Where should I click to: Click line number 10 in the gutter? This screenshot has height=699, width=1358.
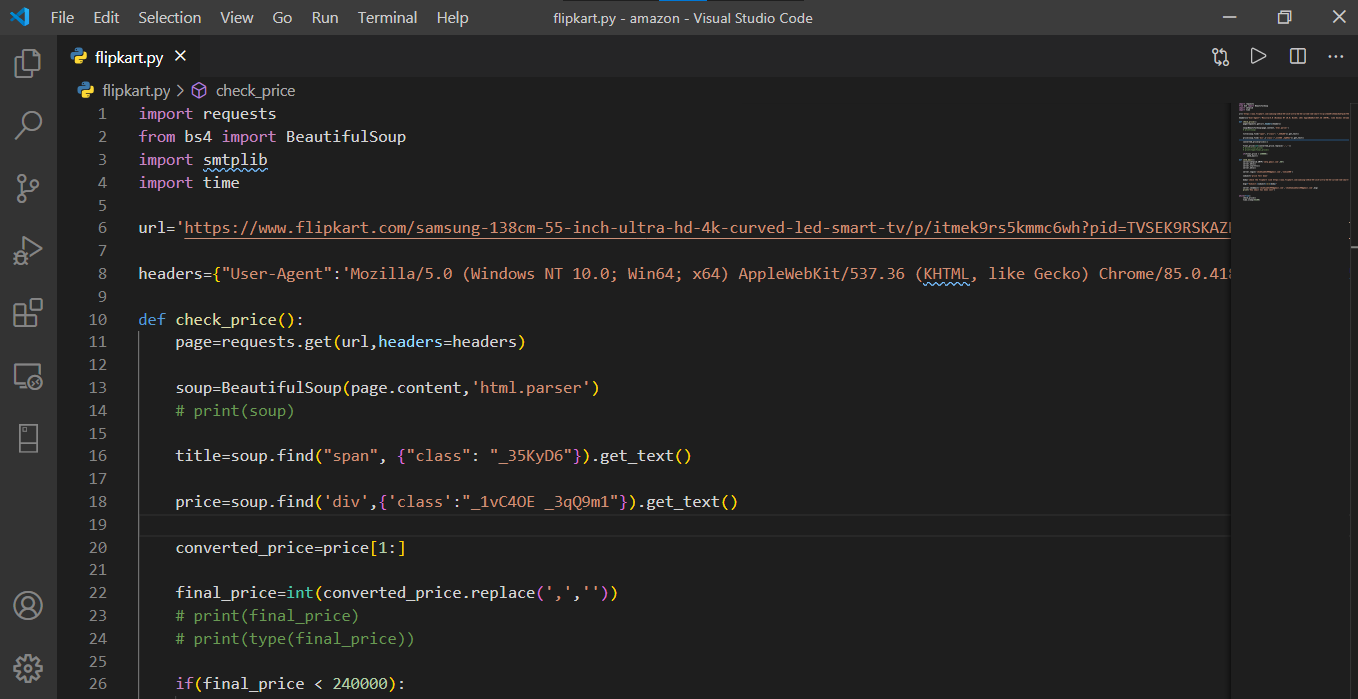click(x=97, y=320)
